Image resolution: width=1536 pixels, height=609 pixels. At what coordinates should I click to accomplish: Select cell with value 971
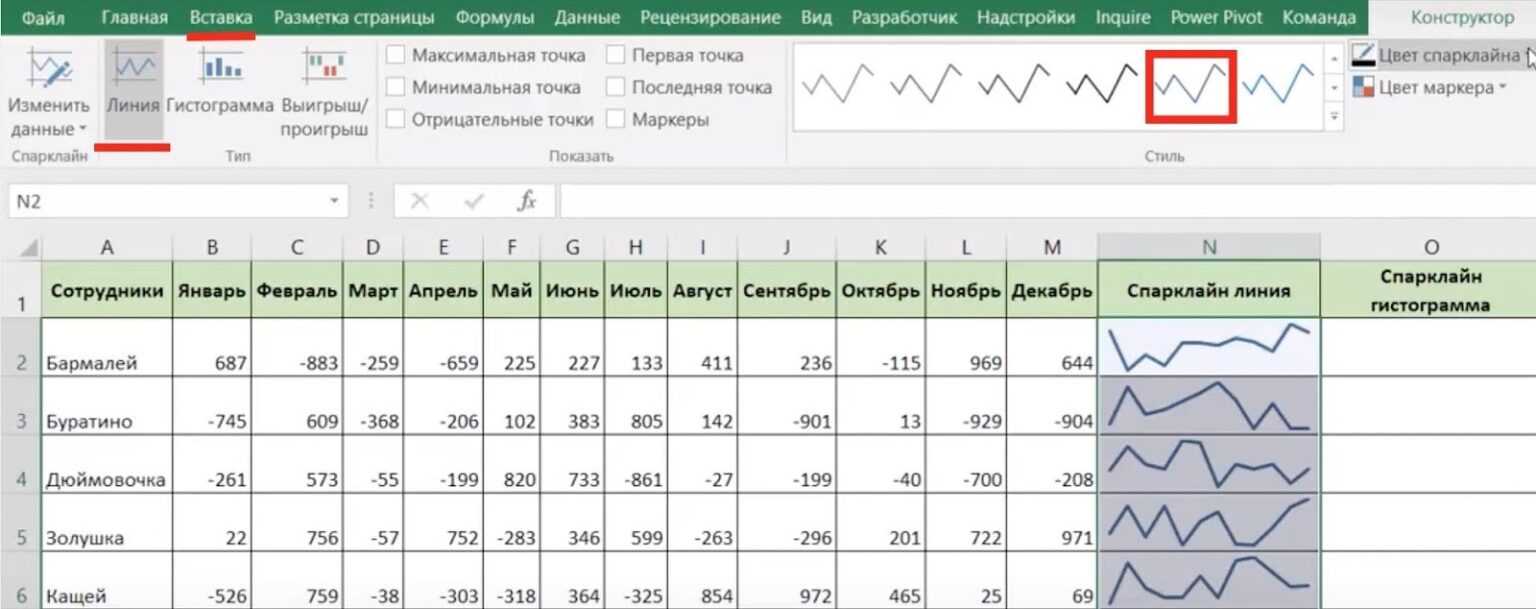click(1052, 522)
